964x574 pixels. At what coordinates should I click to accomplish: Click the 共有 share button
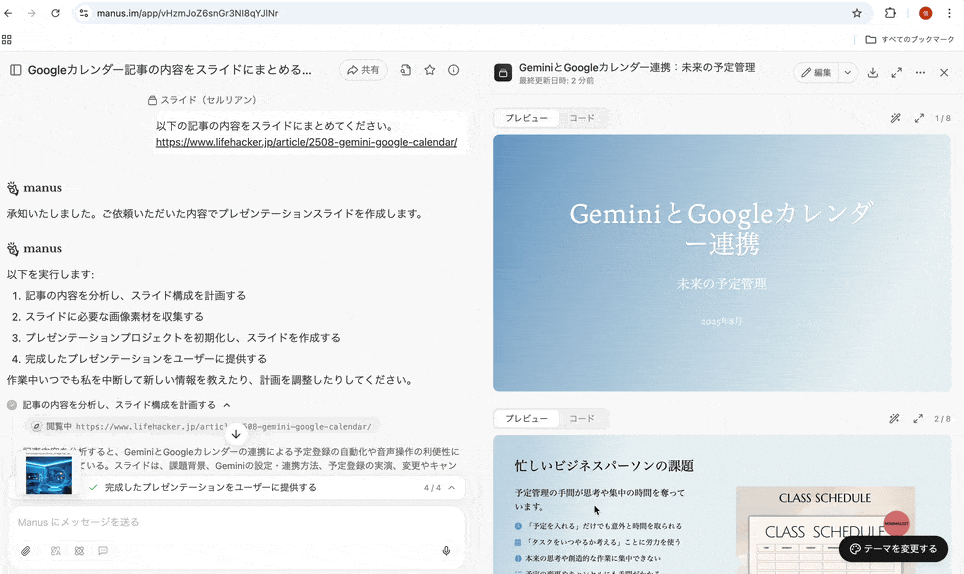pos(363,70)
